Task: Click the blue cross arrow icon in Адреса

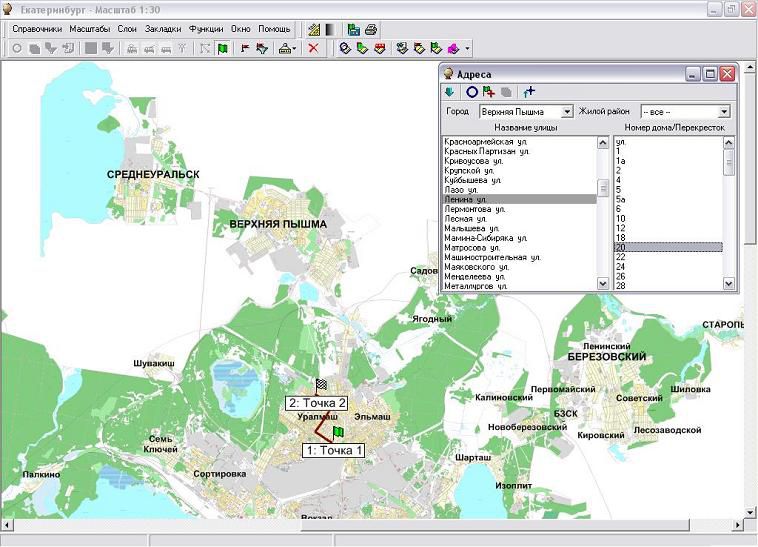Action: (529, 92)
